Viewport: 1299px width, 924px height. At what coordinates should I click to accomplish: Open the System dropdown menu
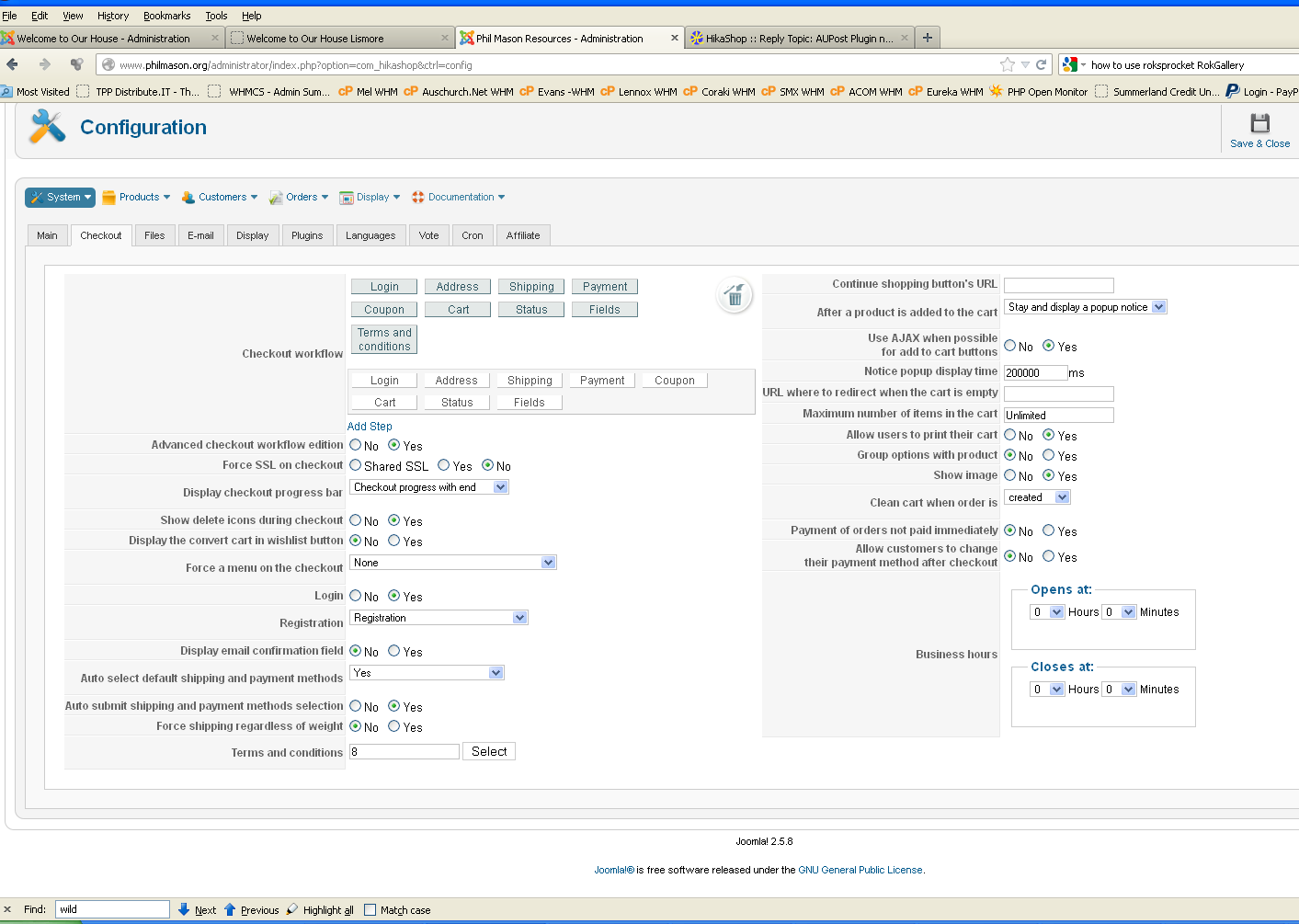61,197
